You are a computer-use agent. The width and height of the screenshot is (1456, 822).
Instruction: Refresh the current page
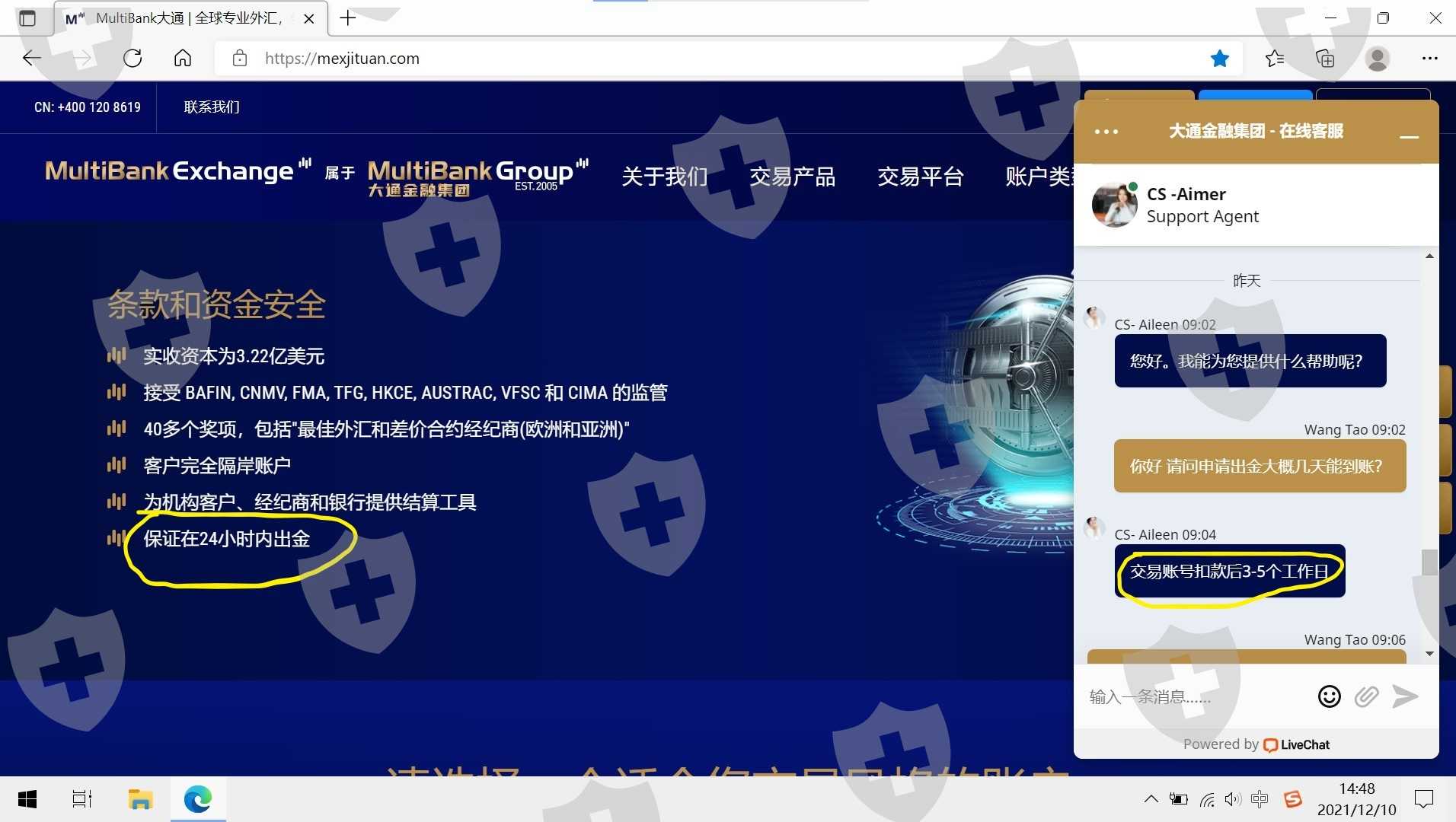(133, 59)
